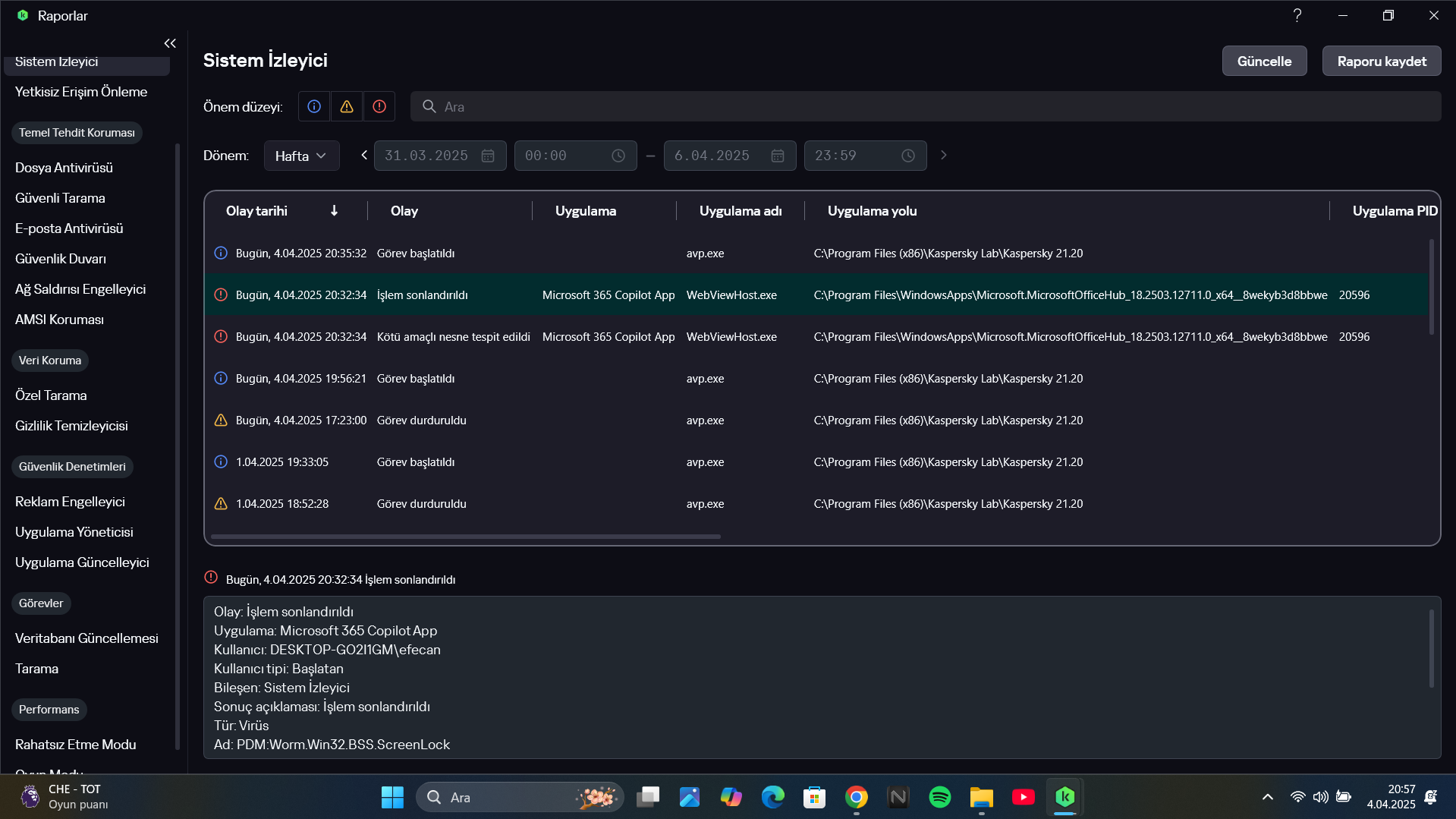1456x819 pixels.
Task: Sort by Olay tarihi column arrow
Action: coord(334,211)
